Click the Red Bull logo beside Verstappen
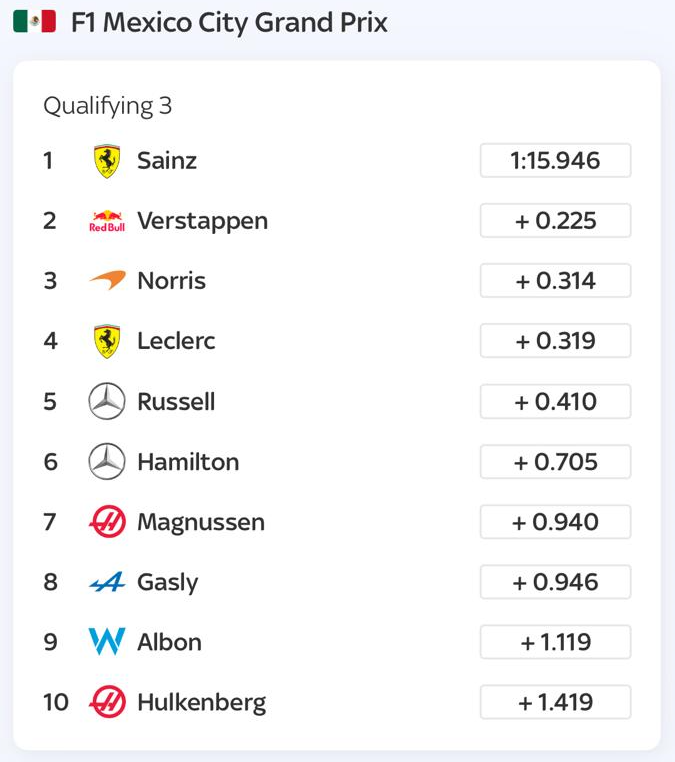675x762 pixels. point(107,221)
